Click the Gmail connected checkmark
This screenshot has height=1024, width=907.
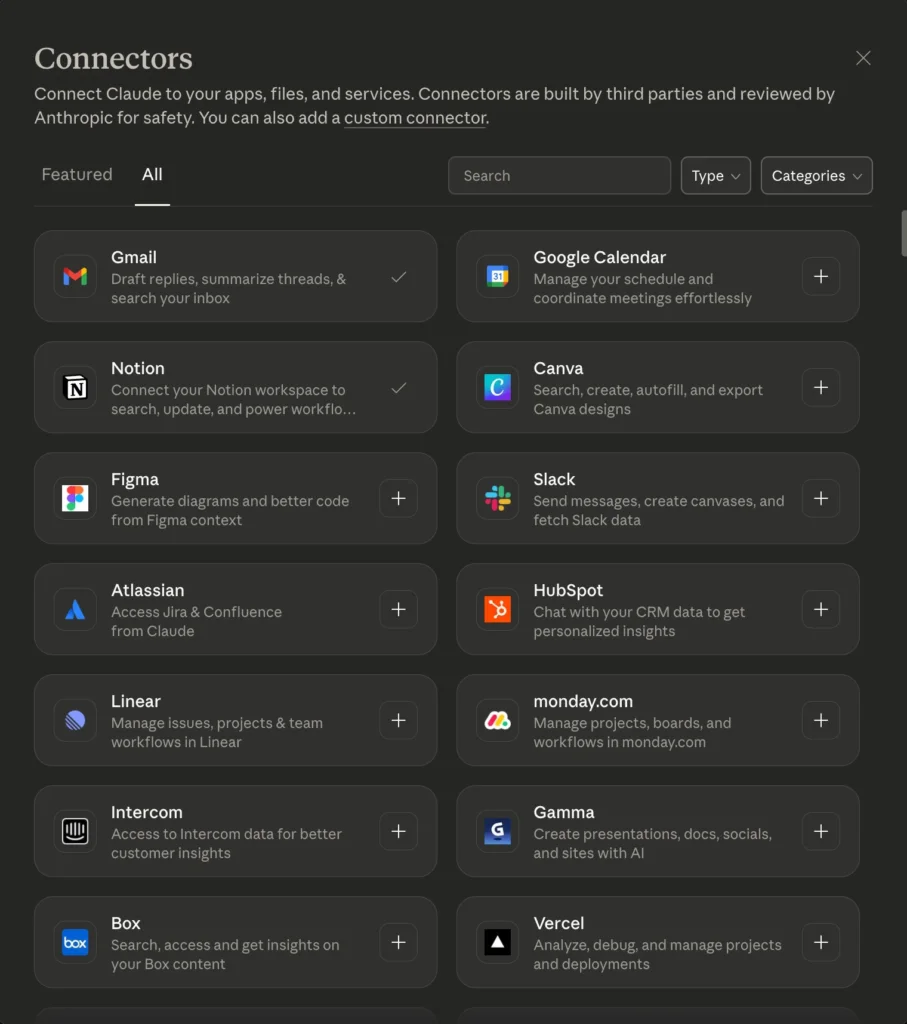398,277
